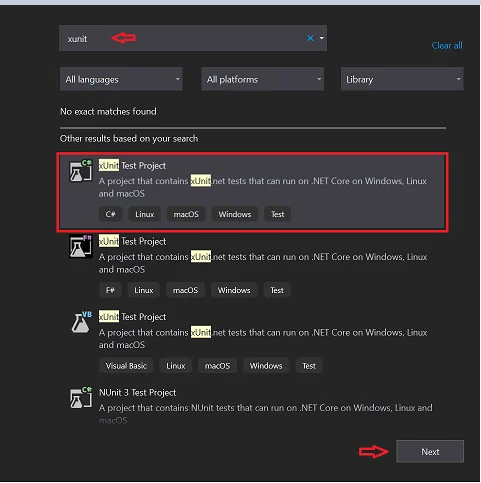Click the No exact matches found message
The image size is (481, 483).
(x=108, y=111)
